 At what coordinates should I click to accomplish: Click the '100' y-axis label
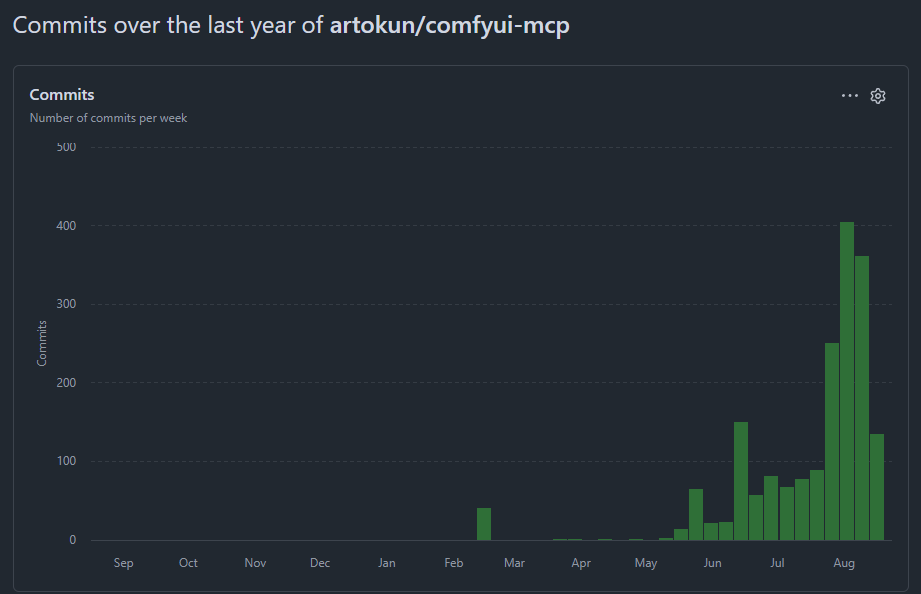click(x=66, y=461)
